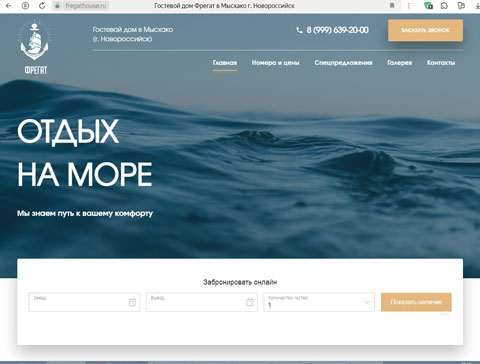Open the tab sync devices icon
This screenshot has height=364, width=480.
(x=461, y=6)
